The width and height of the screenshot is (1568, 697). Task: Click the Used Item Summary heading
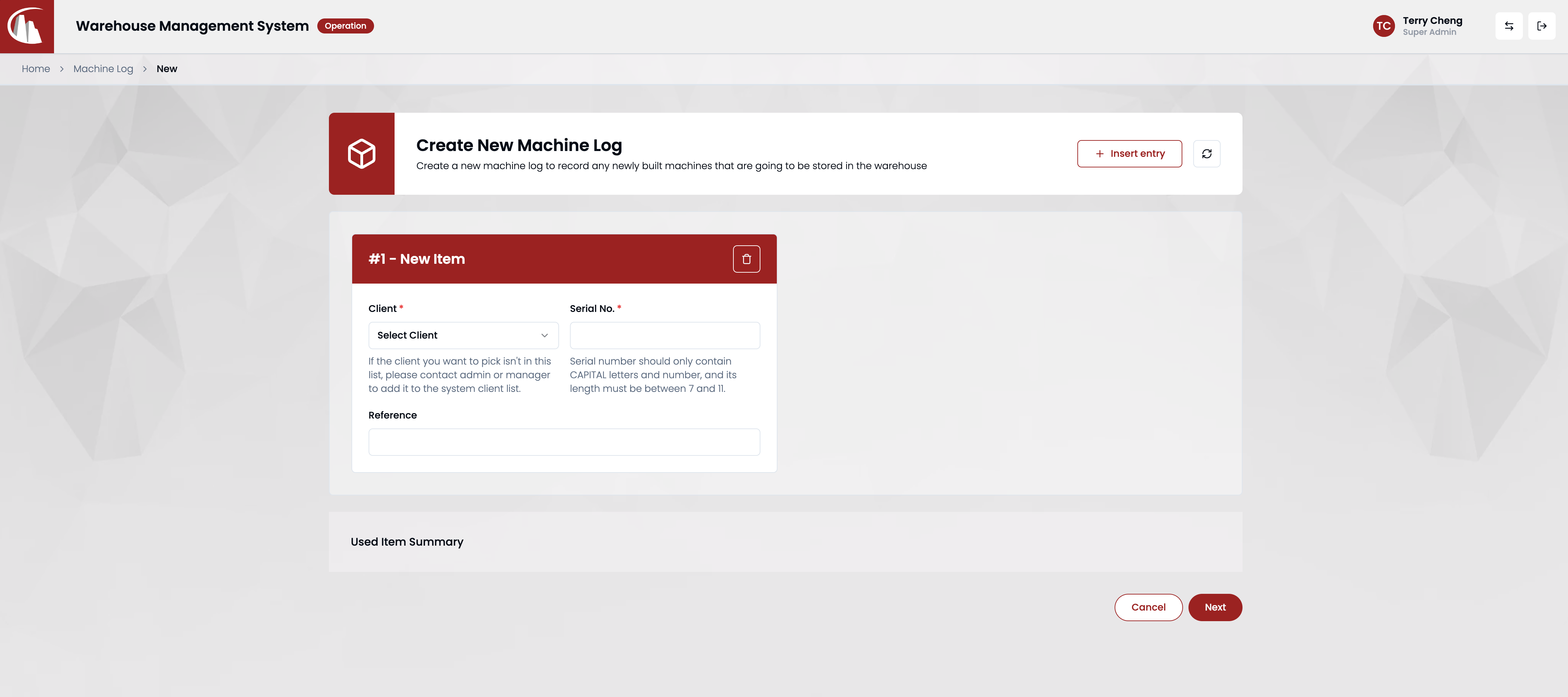[x=407, y=542]
